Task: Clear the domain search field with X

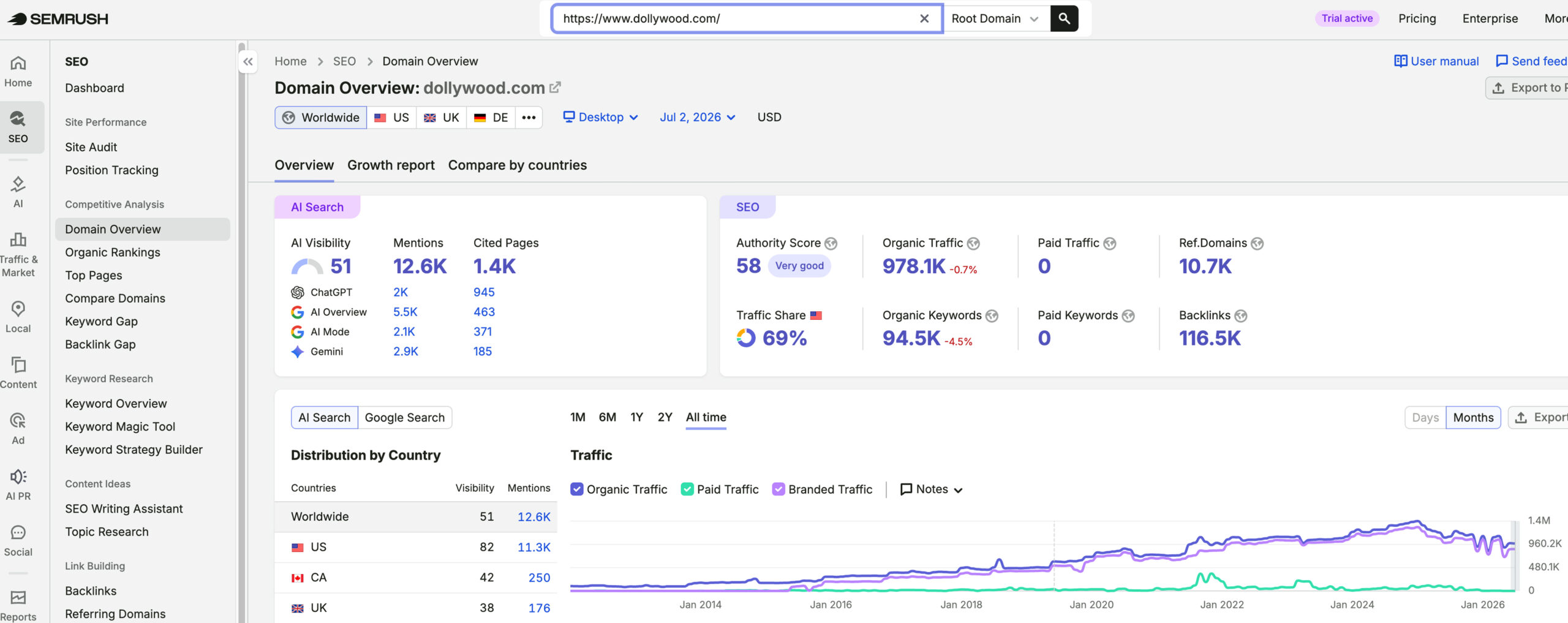Action: [x=924, y=18]
